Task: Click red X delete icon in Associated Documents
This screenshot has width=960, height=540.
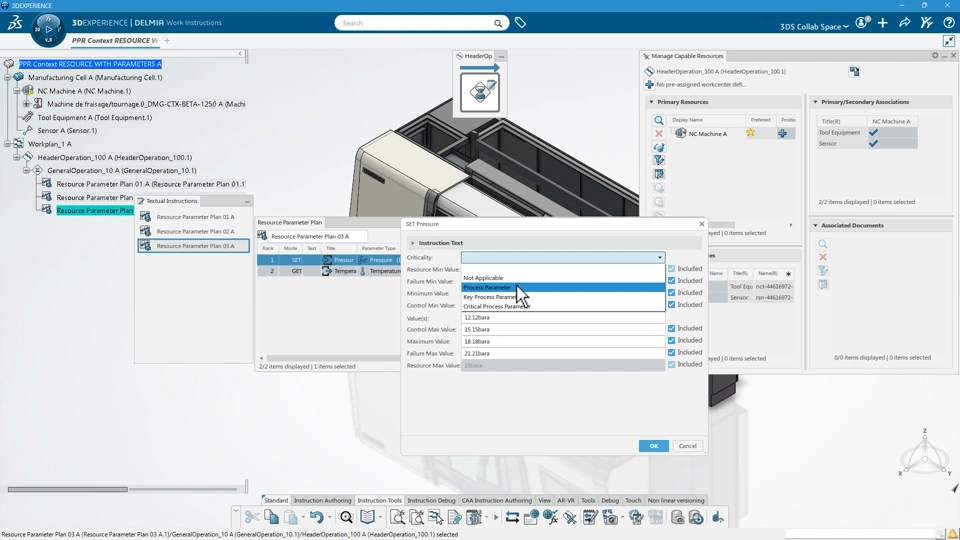Action: click(x=823, y=257)
